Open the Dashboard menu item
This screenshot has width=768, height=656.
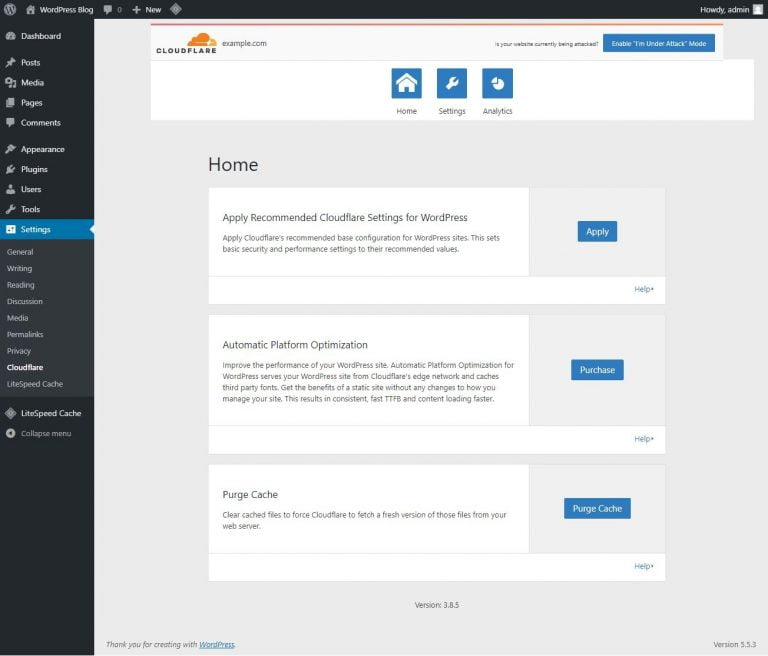(41, 36)
